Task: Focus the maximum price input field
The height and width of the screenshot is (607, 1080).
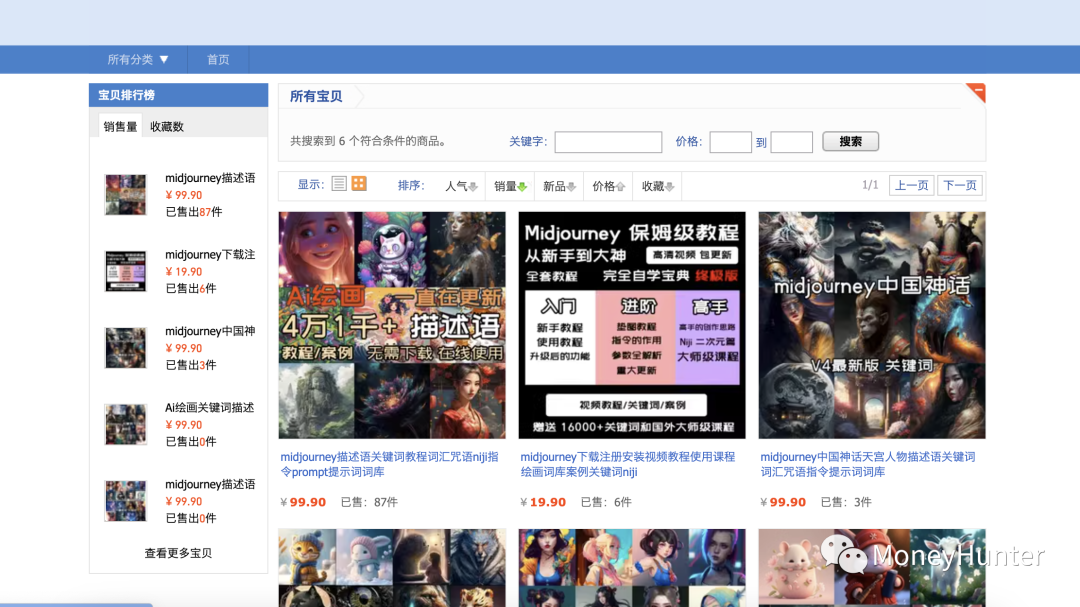Action: [791, 142]
